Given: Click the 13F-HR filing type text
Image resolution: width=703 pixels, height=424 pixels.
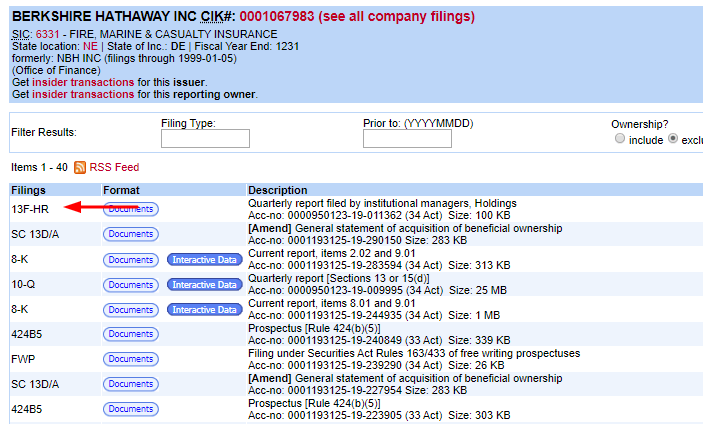Looking at the screenshot, I should point(30,209).
